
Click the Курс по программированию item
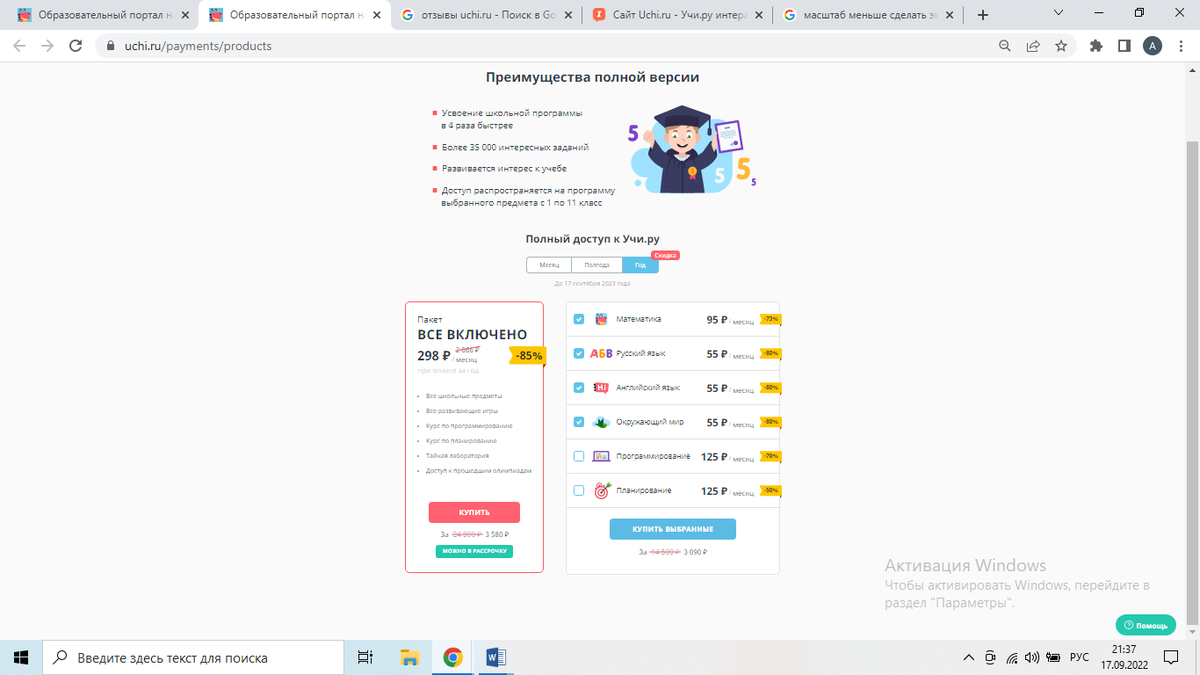[469, 425]
